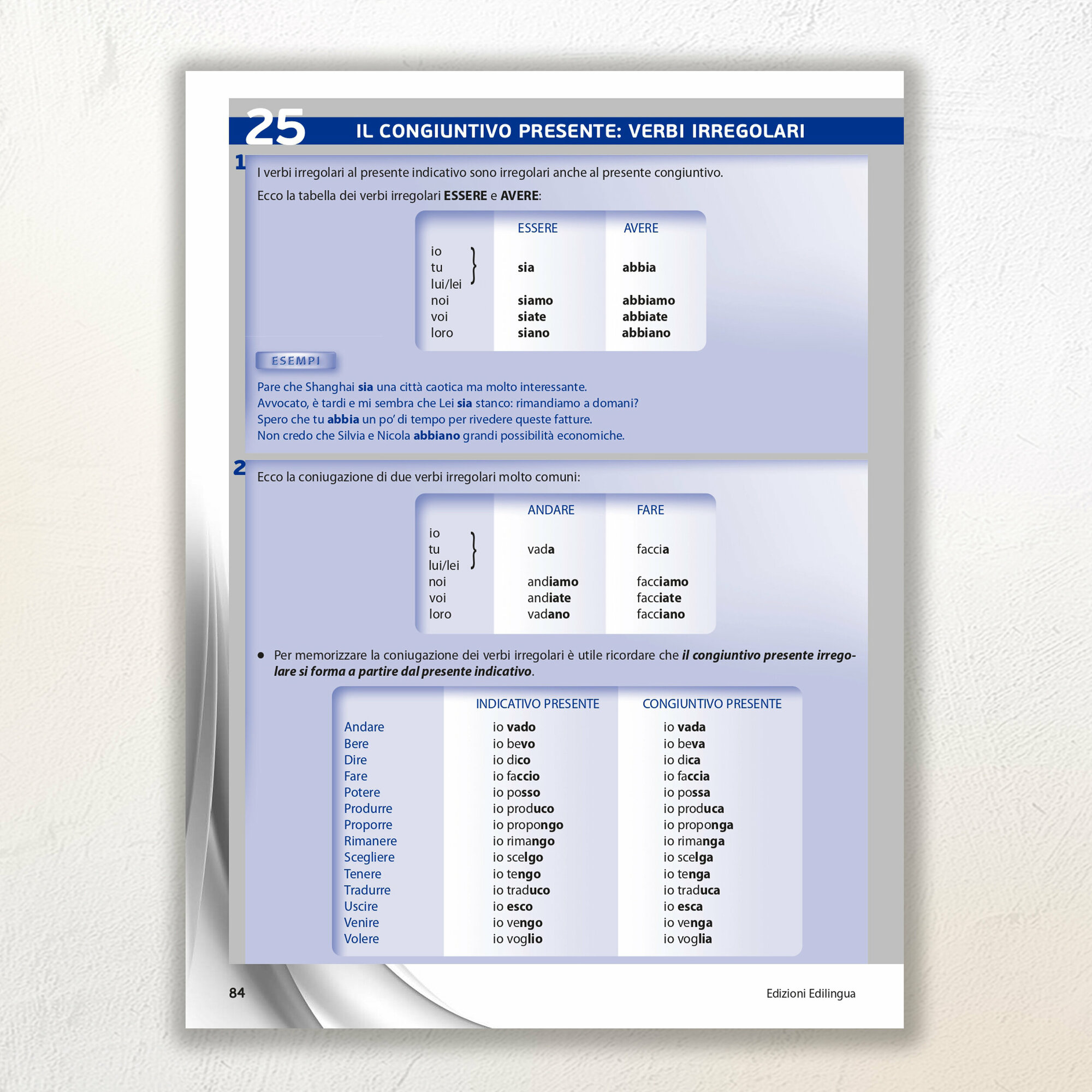Click the verb Andare in the list
1092x1092 pixels.
click(x=364, y=727)
